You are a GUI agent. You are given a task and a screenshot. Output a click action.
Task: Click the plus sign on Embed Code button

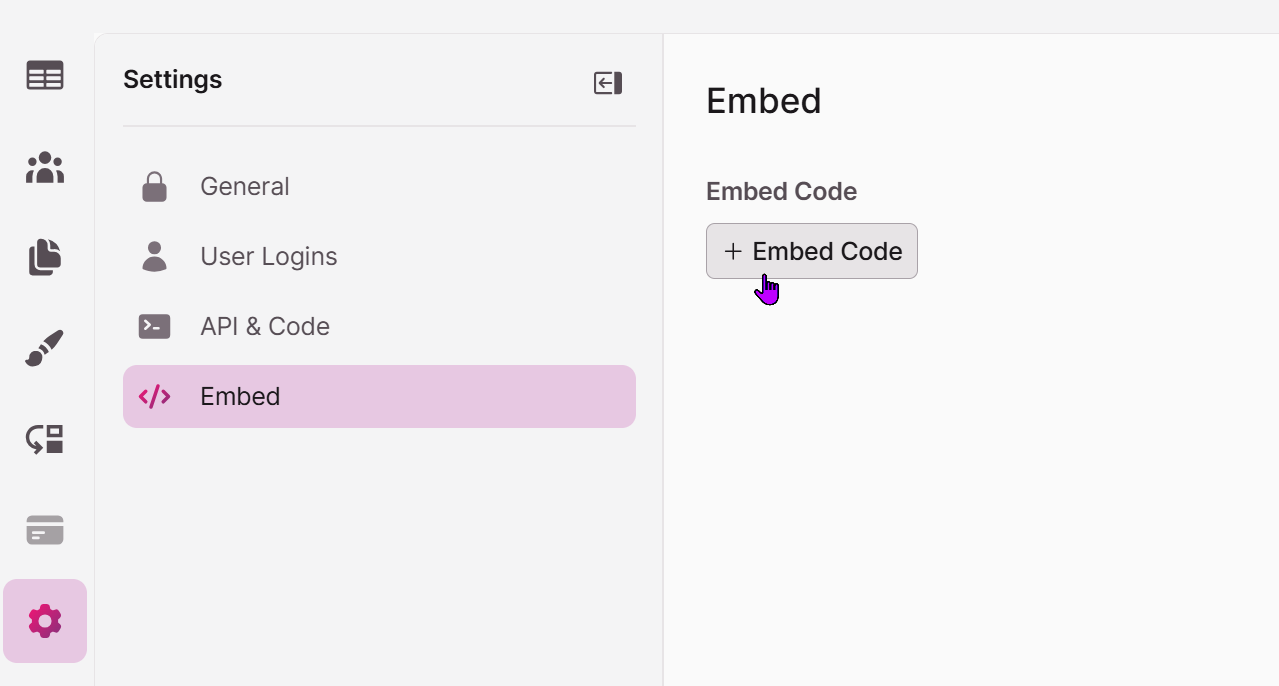click(733, 251)
